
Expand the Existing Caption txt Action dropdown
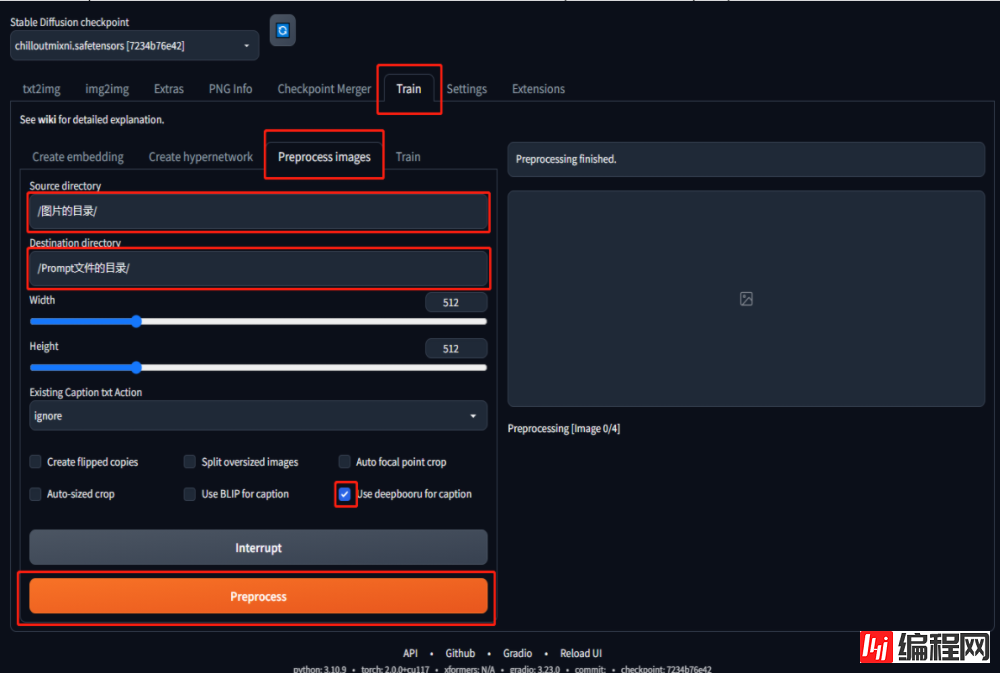258,416
